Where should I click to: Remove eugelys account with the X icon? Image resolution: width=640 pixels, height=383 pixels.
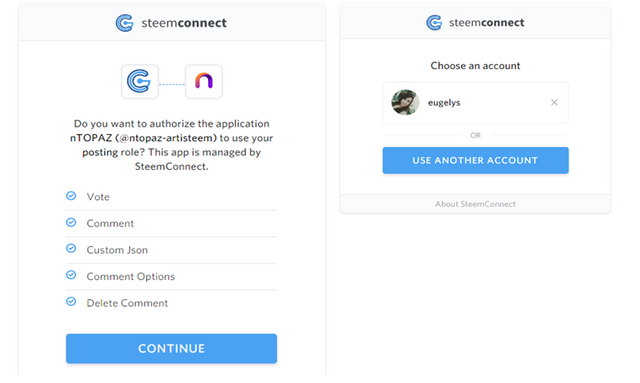[554, 102]
